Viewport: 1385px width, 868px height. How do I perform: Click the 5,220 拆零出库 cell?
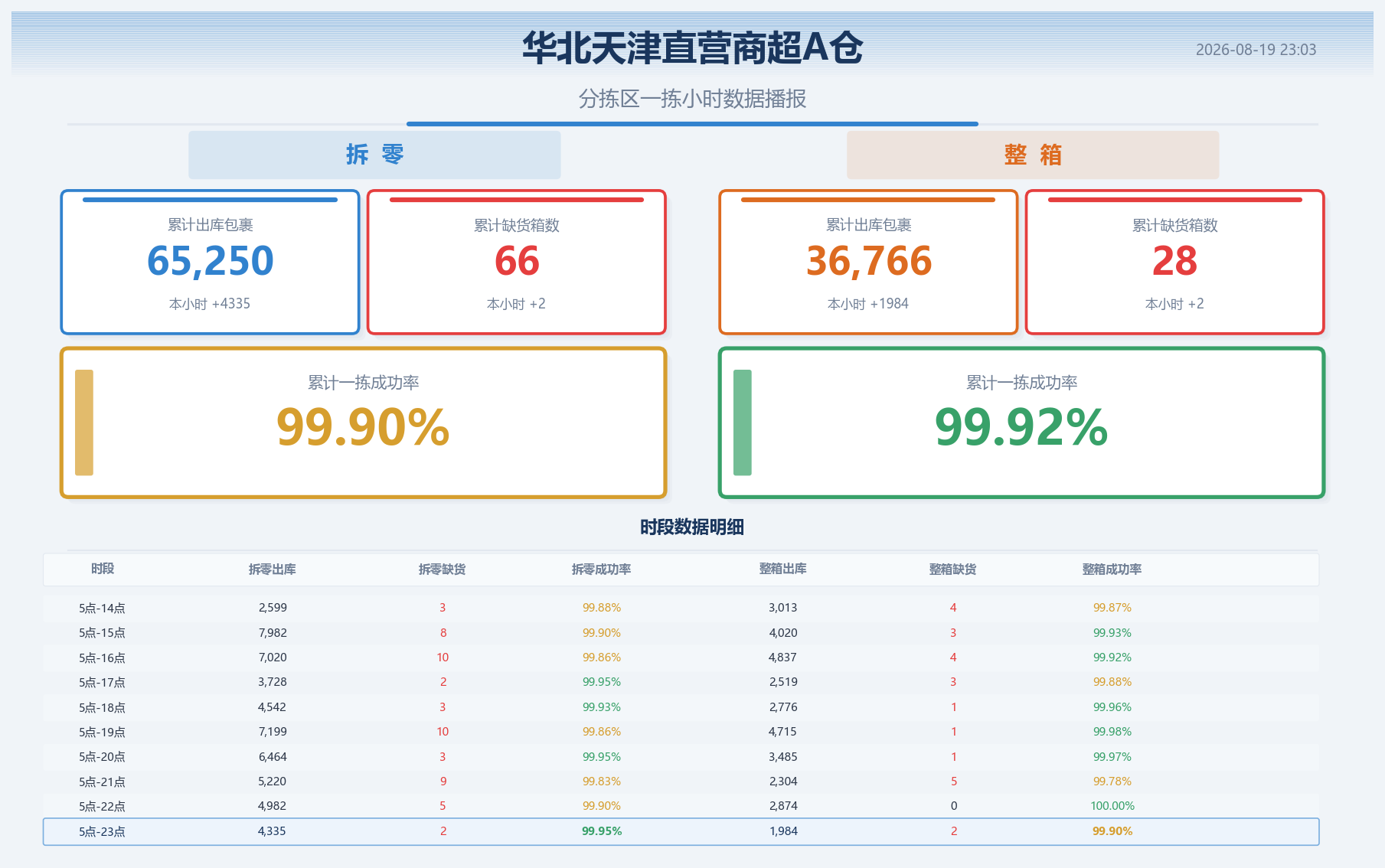pos(273,782)
